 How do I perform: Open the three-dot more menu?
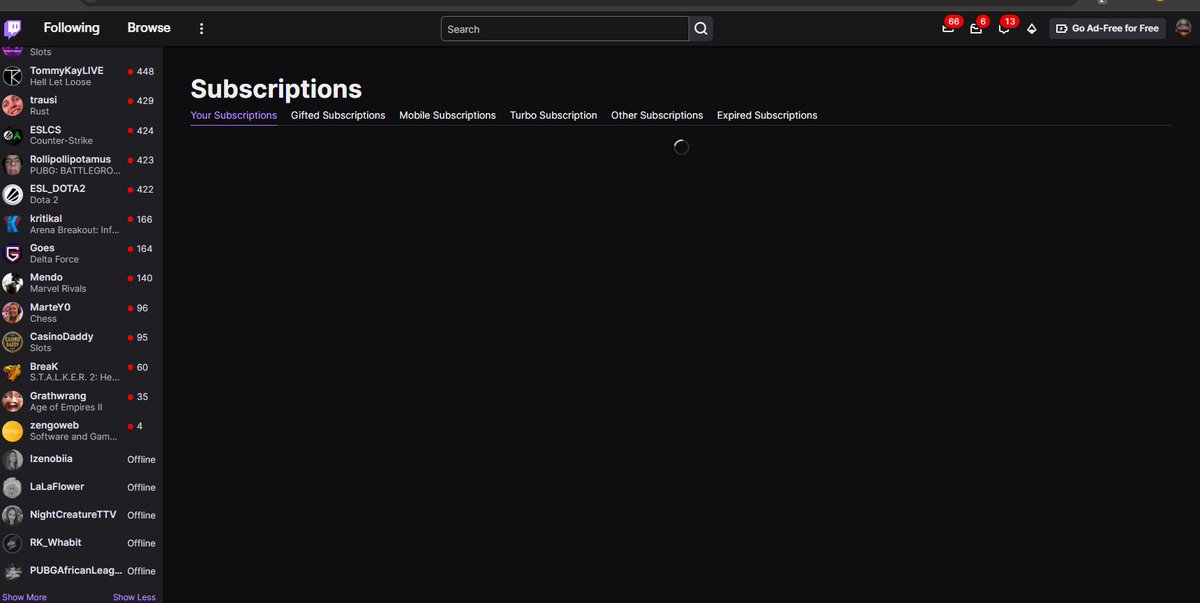(202, 29)
